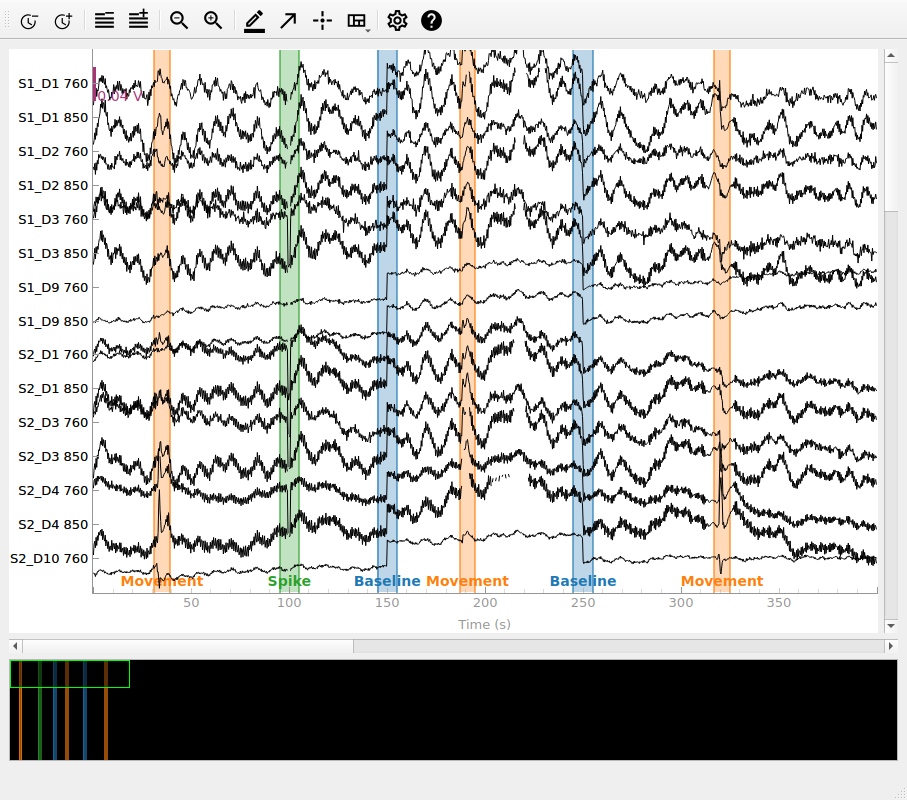Select the Baseline annotation near 150 seconds
Image resolution: width=907 pixels, height=800 pixels.
click(x=387, y=581)
